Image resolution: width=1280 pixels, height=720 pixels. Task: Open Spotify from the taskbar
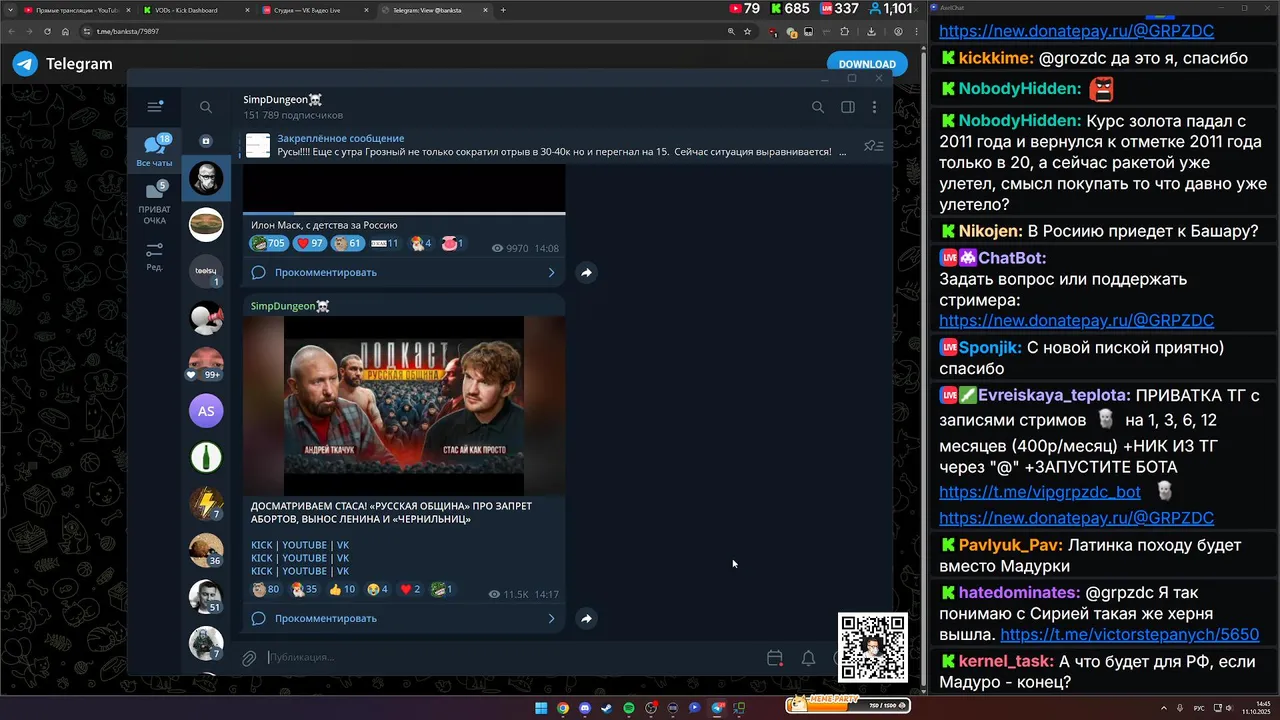pyautogui.click(x=629, y=708)
